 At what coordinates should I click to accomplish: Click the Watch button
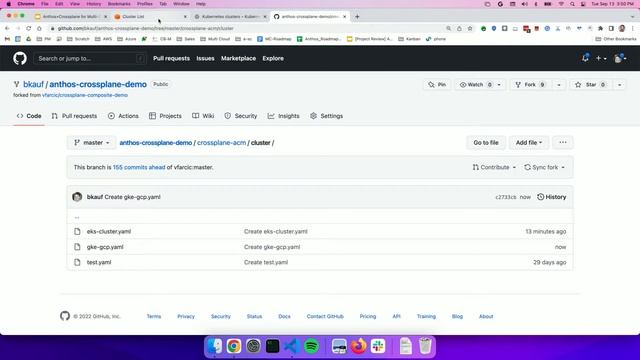[x=475, y=84]
